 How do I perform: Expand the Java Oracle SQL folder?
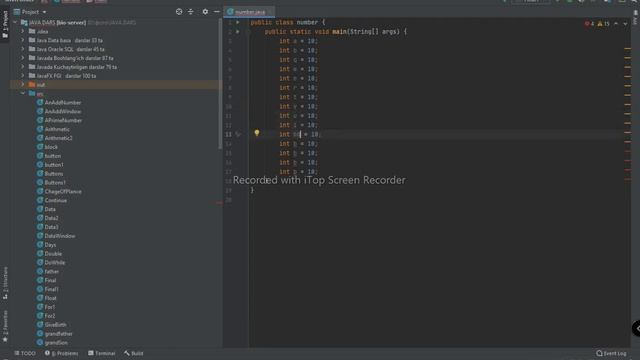point(23,49)
